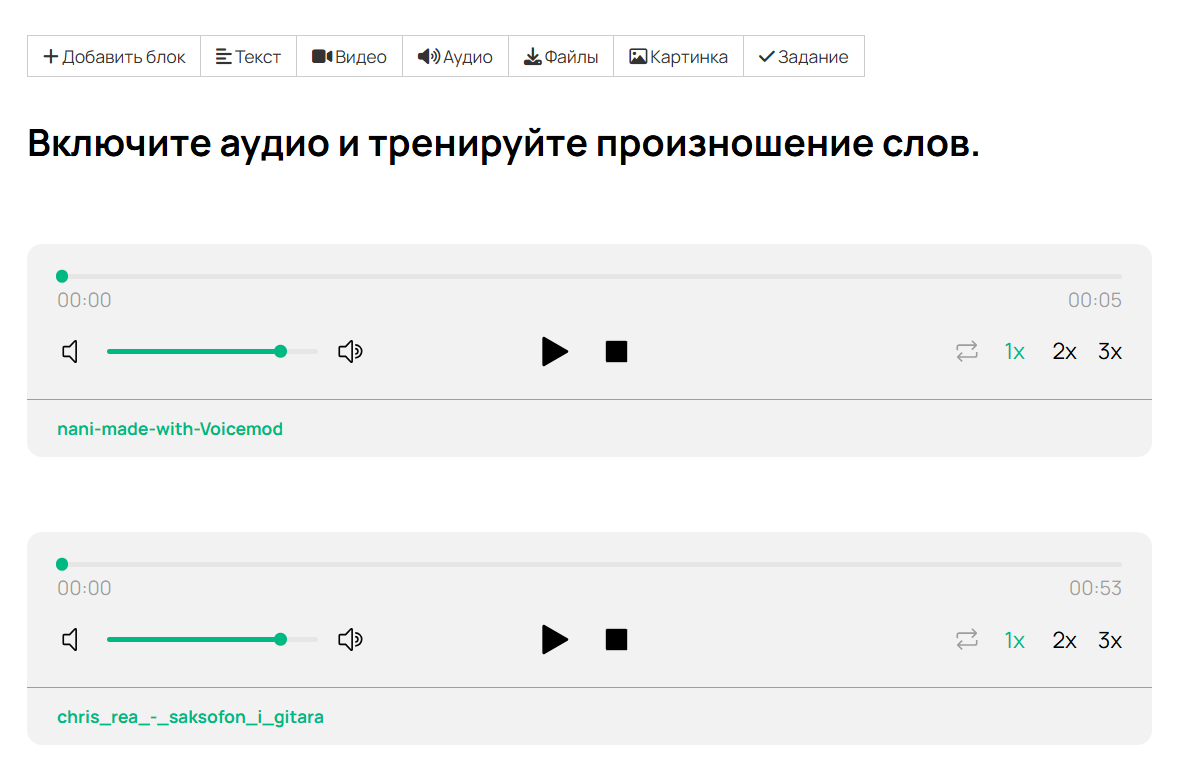Viewport: 1180px width, 767px height.
Task: Stop the nani-made-with-Voicemod audio
Action: click(x=616, y=352)
